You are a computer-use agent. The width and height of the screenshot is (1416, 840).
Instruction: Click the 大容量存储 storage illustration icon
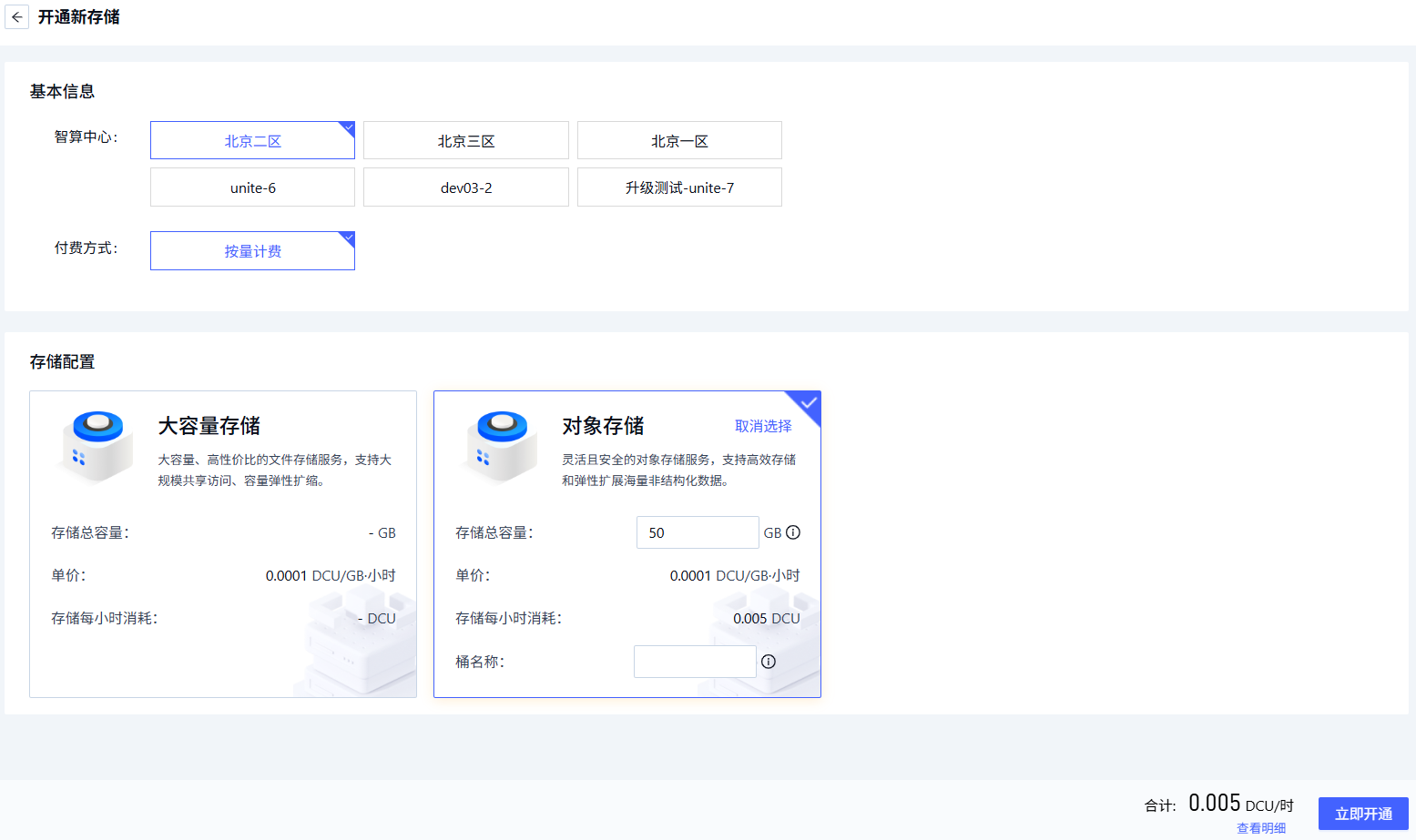[x=97, y=446]
